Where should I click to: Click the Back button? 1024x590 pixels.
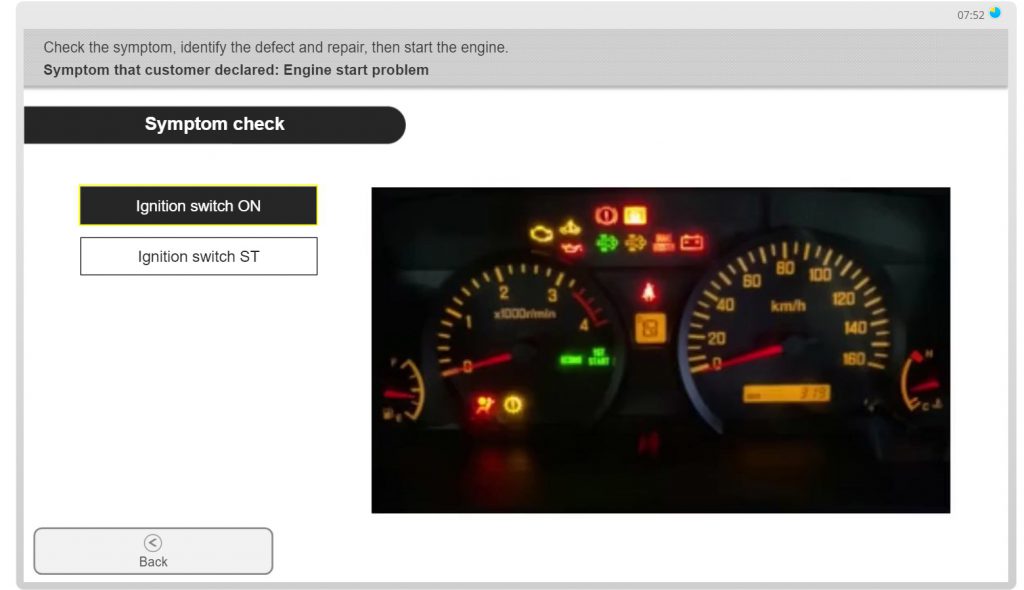point(153,551)
